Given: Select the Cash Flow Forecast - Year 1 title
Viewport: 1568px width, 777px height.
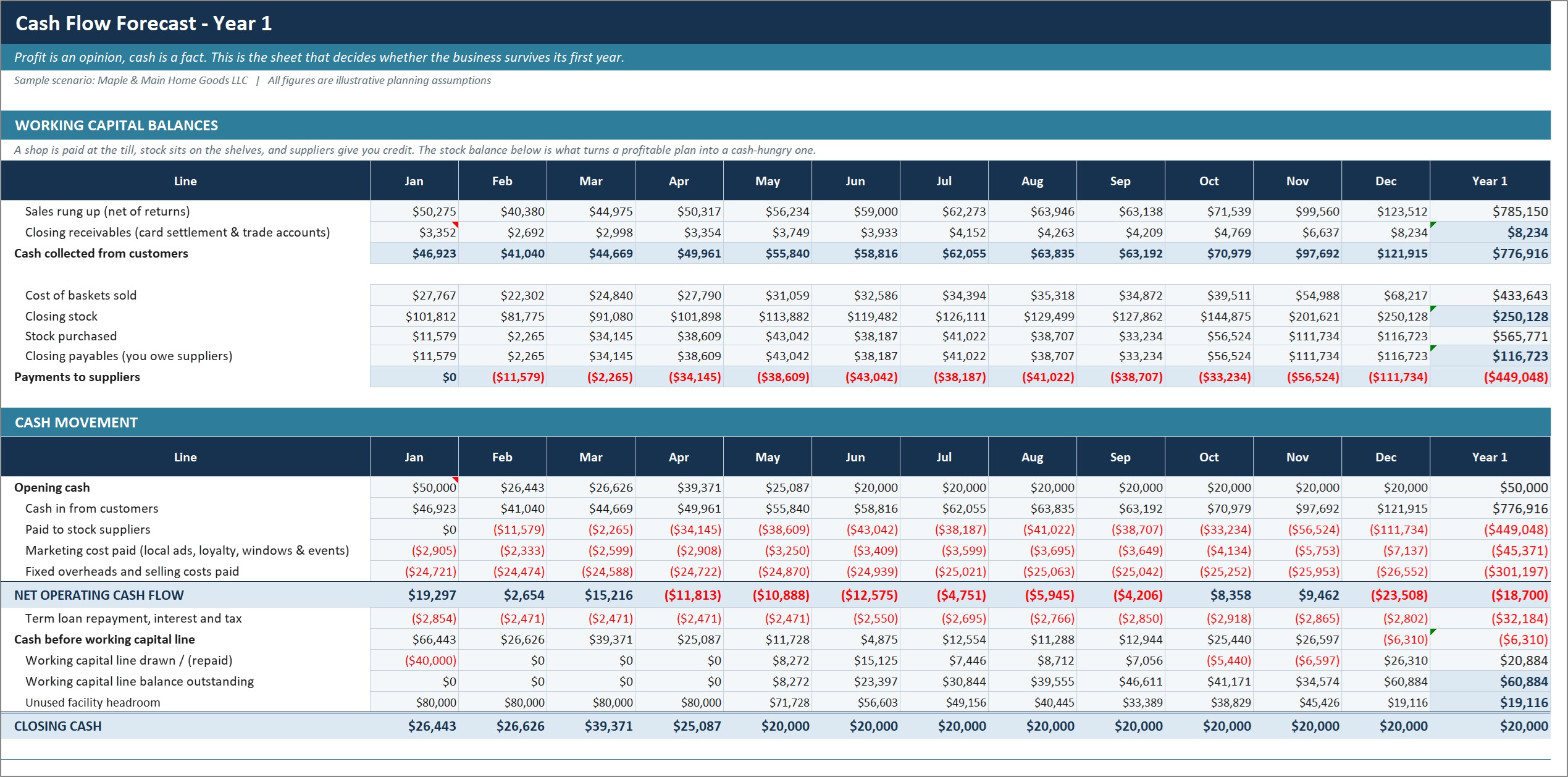Looking at the screenshot, I should coord(143,23).
